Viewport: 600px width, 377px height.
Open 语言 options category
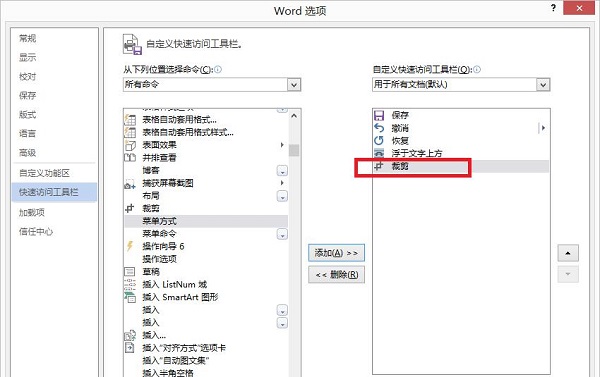pos(28,134)
